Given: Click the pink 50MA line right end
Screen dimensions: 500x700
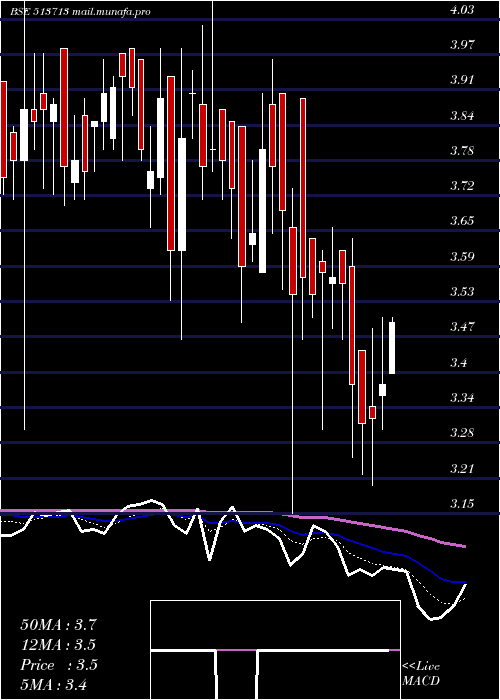Looking at the screenshot, I should [x=464, y=546].
